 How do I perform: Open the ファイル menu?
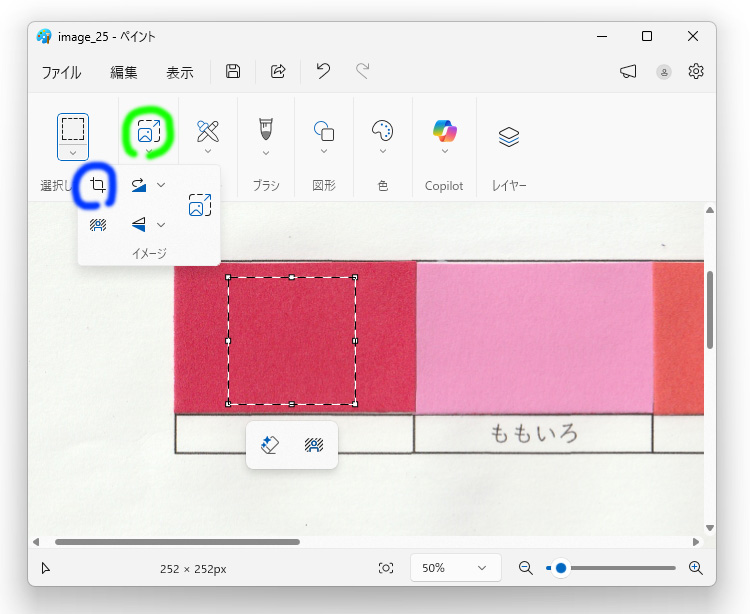61,72
